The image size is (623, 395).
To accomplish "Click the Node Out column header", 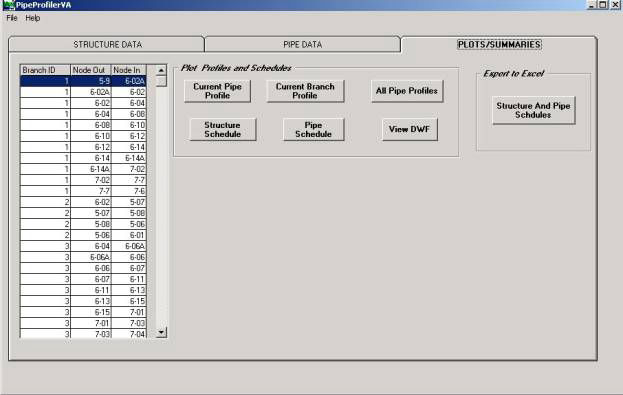I will [x=91, y=70].
